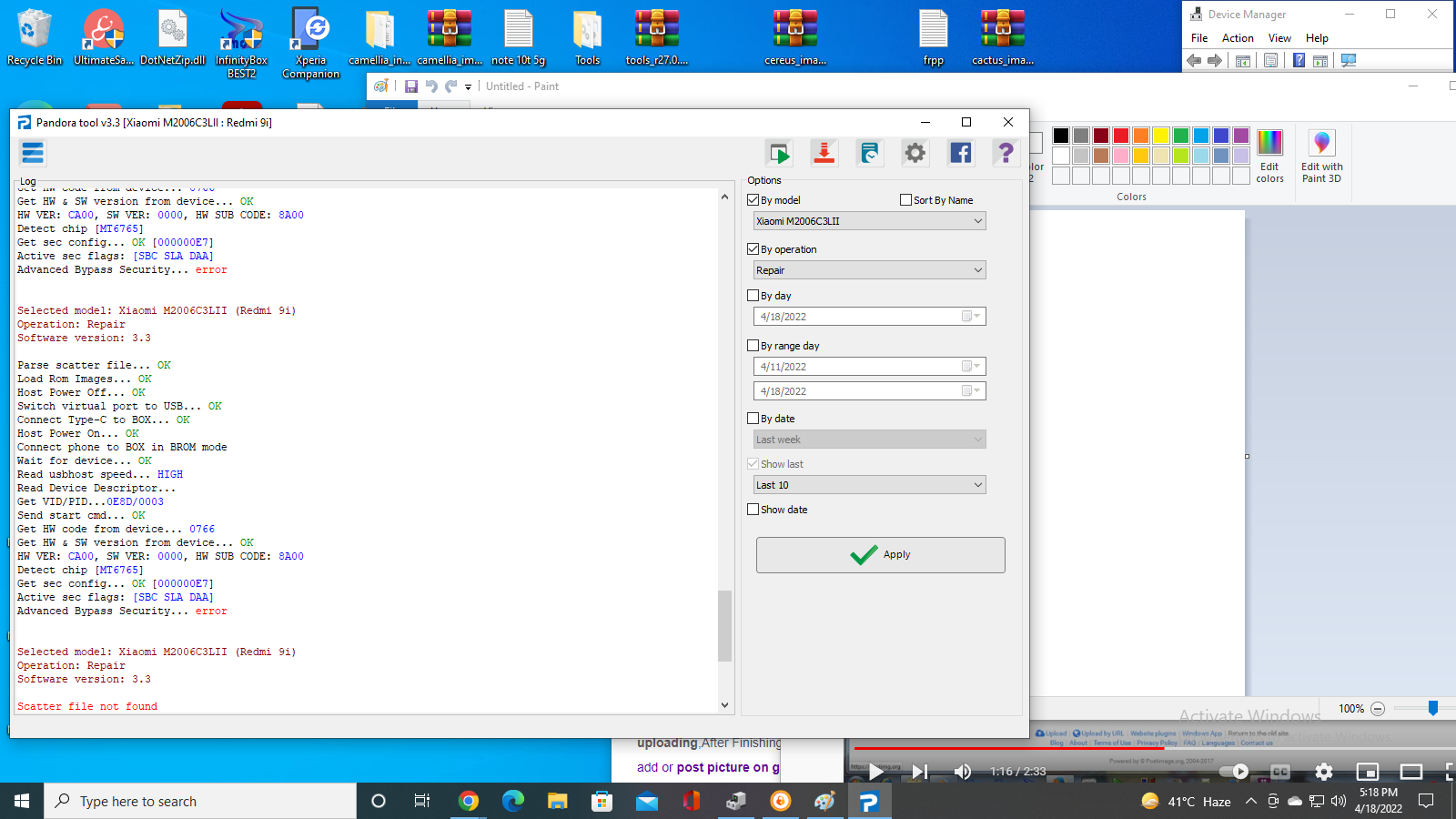This screenshot has width=1456, height=819.
Task: Click the purple help question mark icon
Action: coord(1006,153)
